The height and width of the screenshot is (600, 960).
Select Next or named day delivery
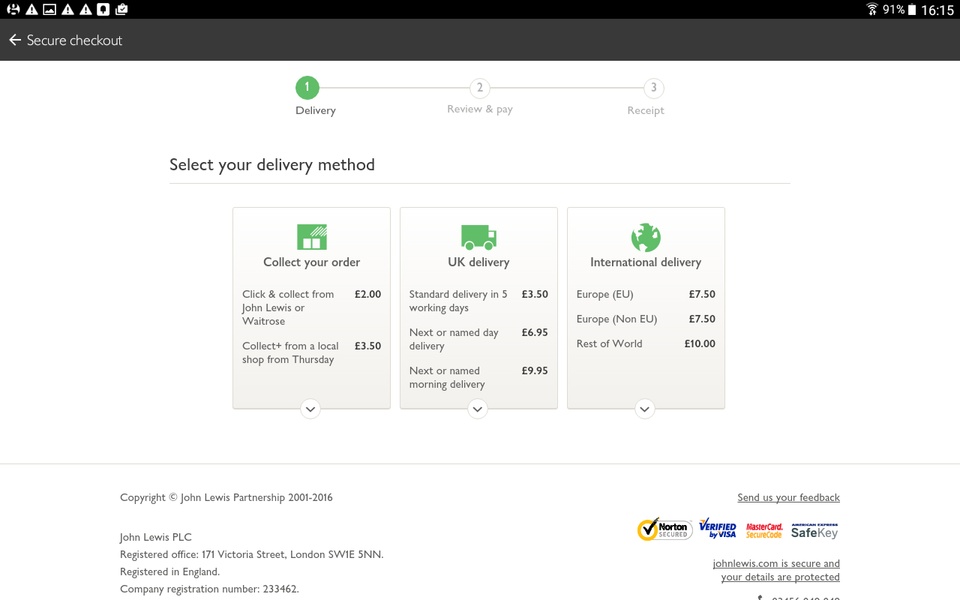[454, 339]
